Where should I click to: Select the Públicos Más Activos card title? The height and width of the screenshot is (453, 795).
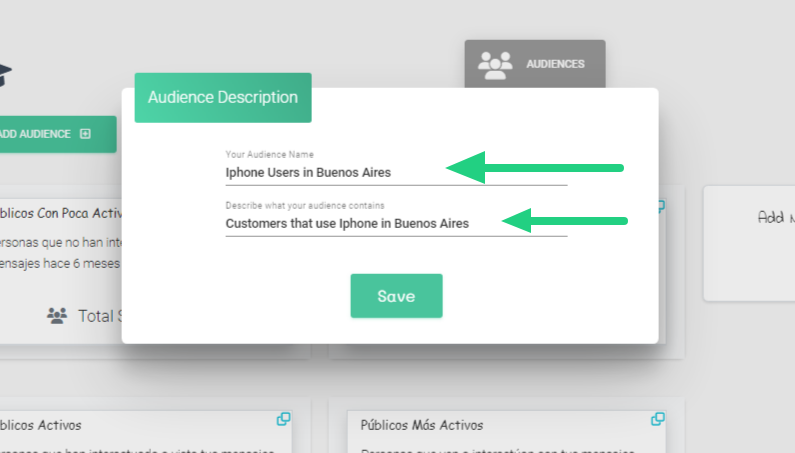(421, 425)
